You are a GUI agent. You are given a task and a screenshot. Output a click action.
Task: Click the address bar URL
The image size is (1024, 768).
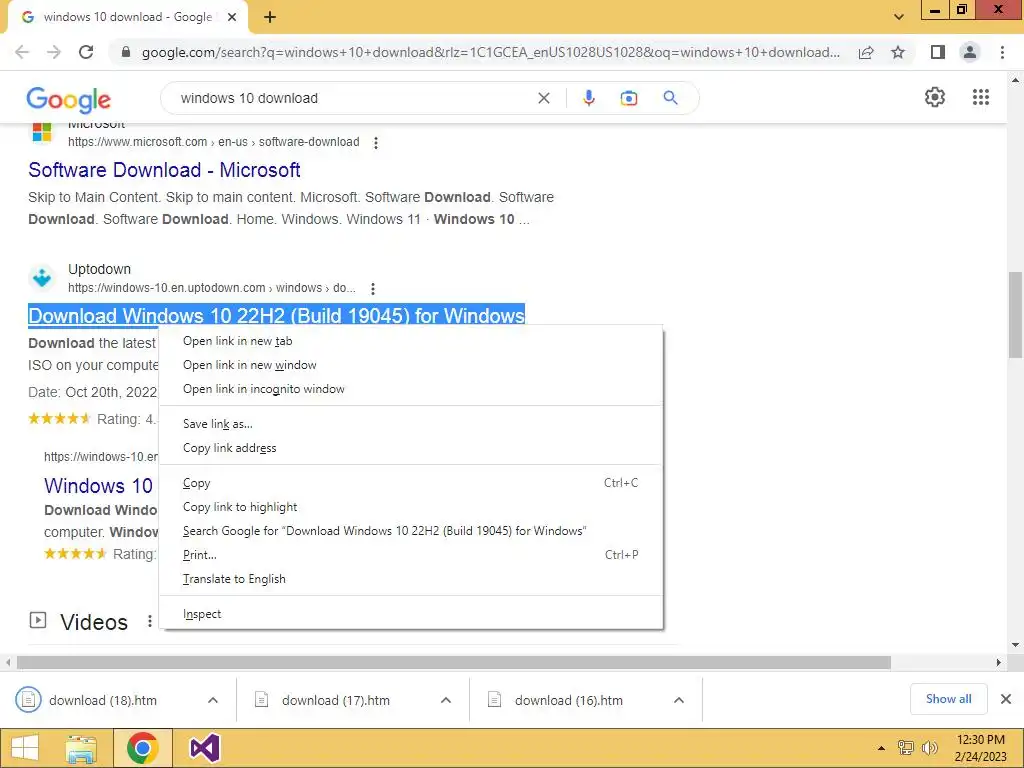point(490,52)
